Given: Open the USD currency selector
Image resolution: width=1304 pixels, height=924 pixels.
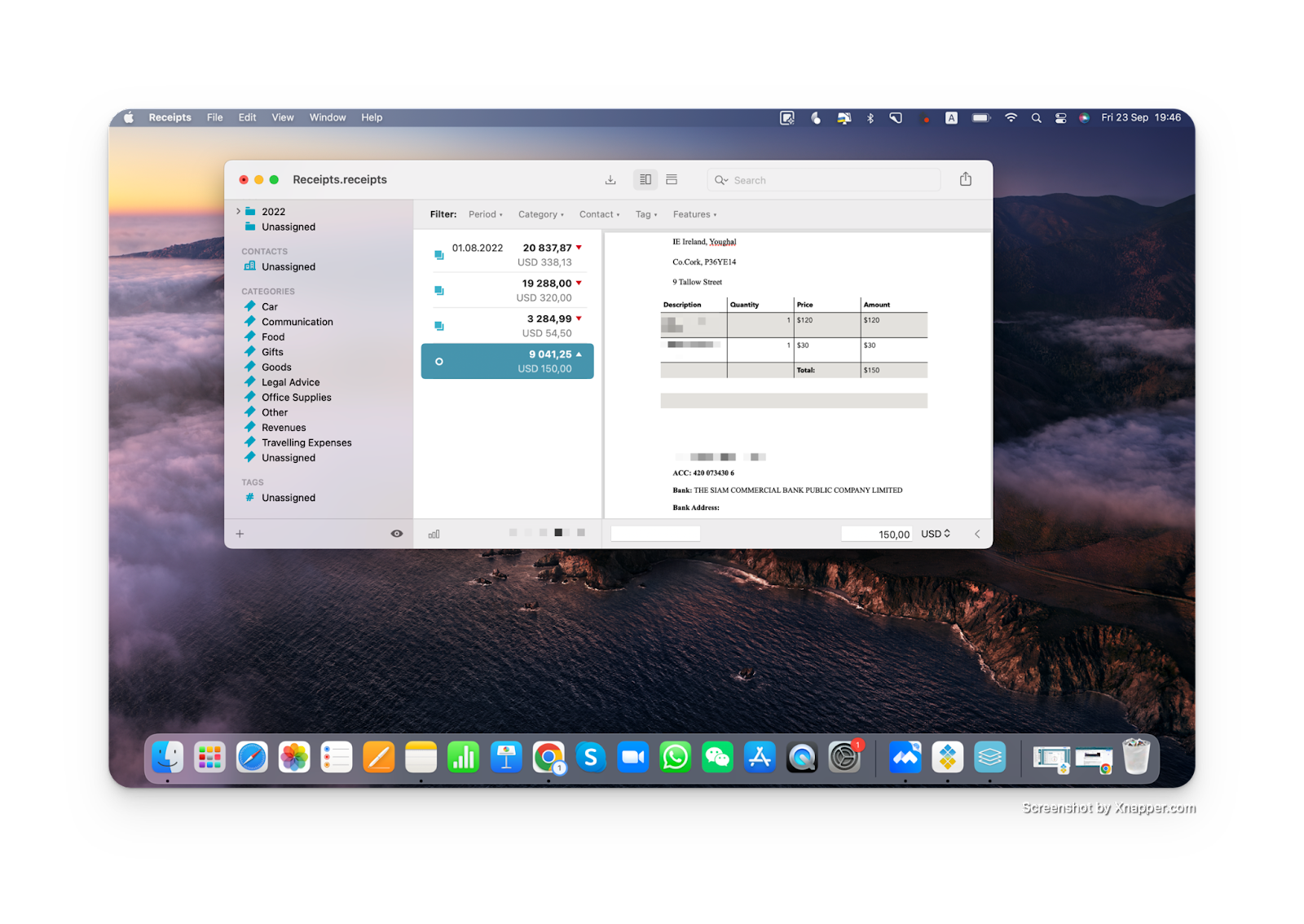Looking at the screenshot, I should (936, 535).
